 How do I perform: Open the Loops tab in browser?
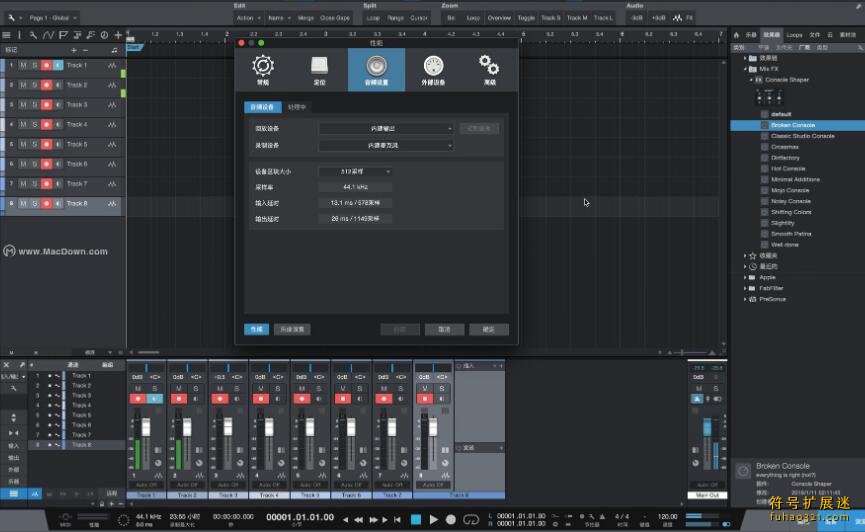click(x=794, y=35)
